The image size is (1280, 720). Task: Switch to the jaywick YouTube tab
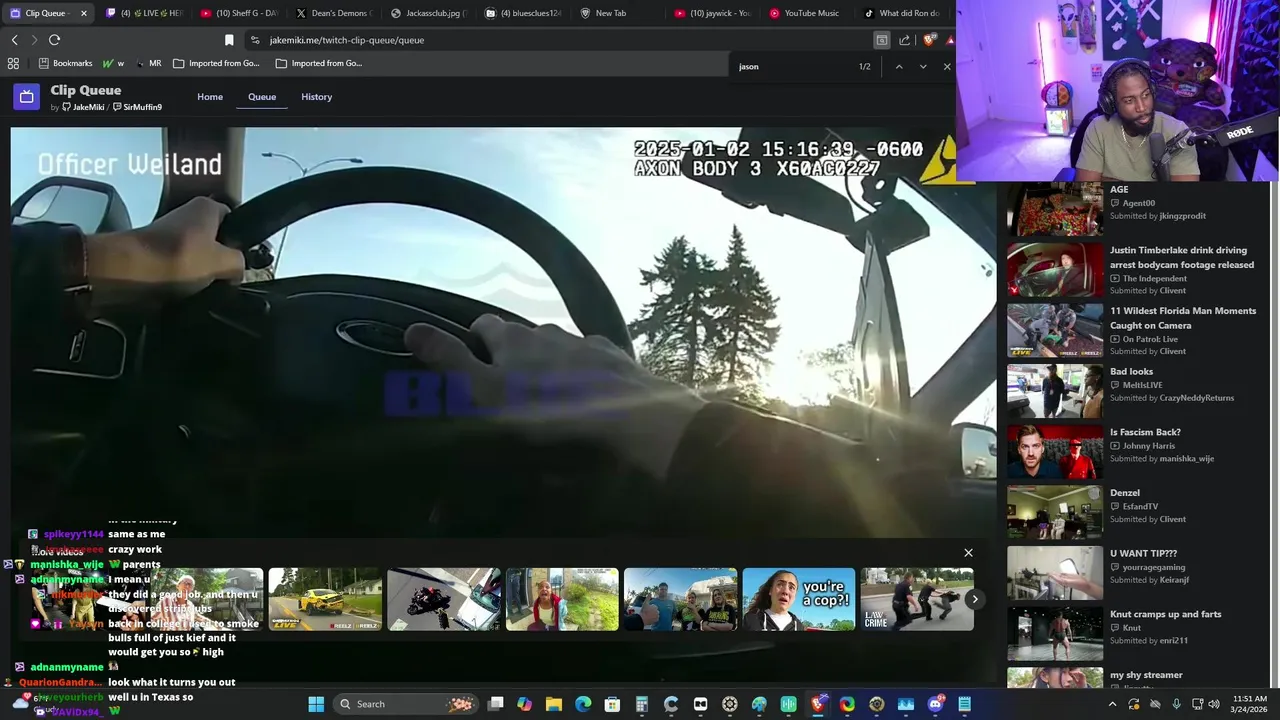pyautogui.click(x=713, y=13)
